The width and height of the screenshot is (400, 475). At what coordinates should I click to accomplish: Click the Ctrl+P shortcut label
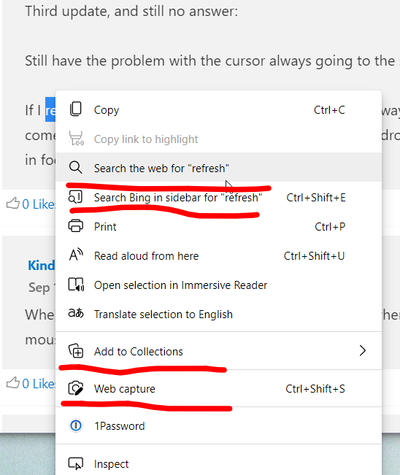coord(330,227)
